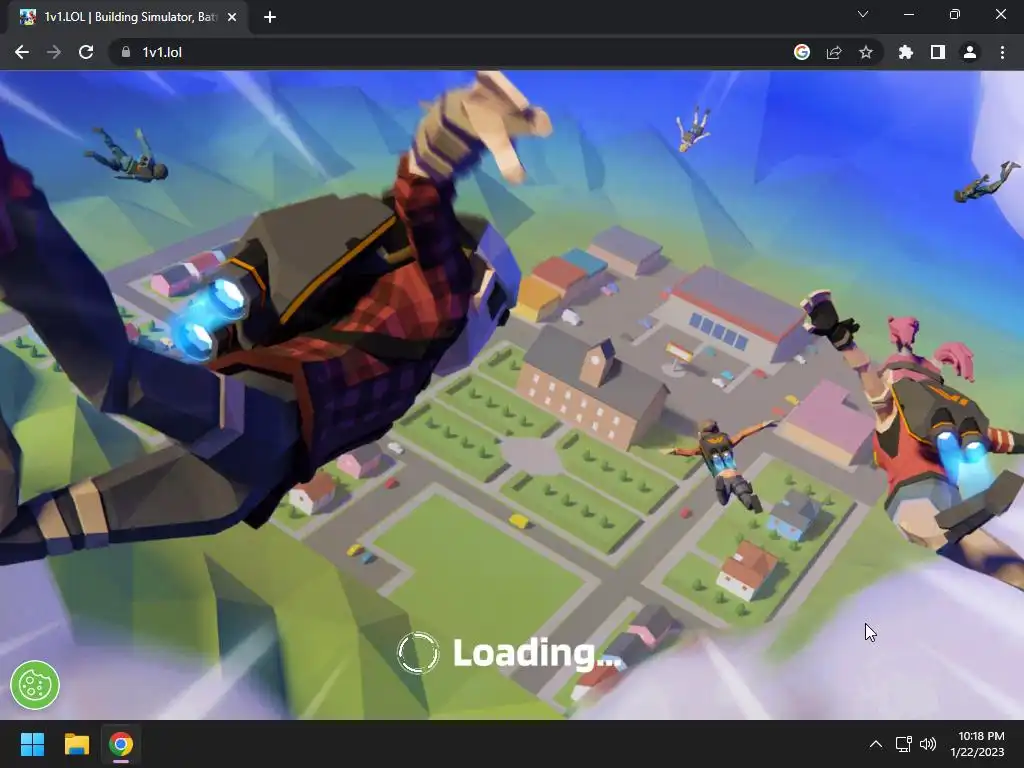Click the browser back arrow
Viewport: 1024px width, 768px height.
22,52
